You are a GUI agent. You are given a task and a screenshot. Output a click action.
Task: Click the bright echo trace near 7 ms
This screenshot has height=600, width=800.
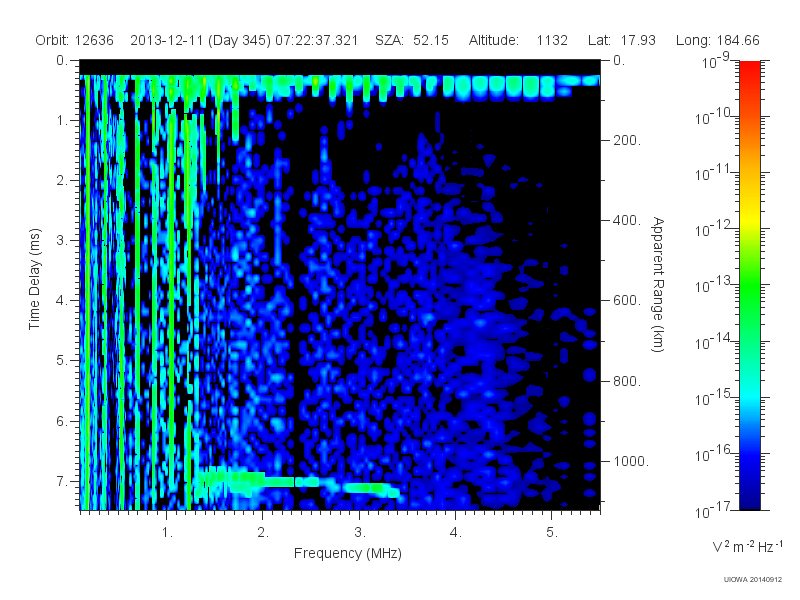point(296,483)
